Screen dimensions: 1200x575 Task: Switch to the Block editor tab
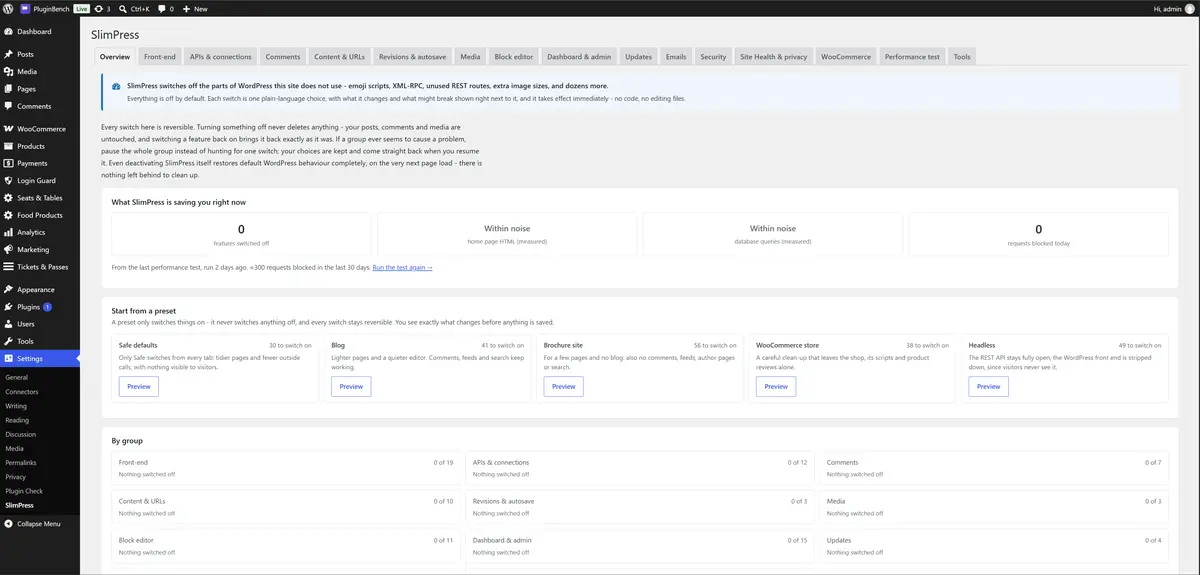tap(514, 57)
